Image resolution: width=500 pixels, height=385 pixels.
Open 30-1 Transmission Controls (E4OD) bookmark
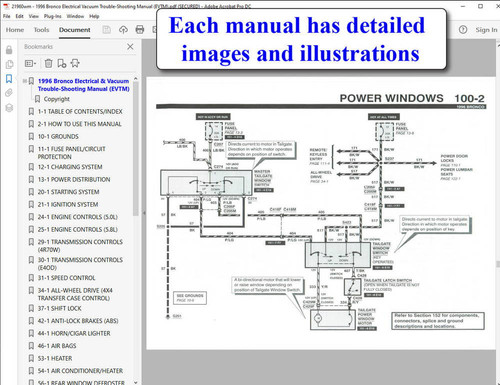point(80,264)
